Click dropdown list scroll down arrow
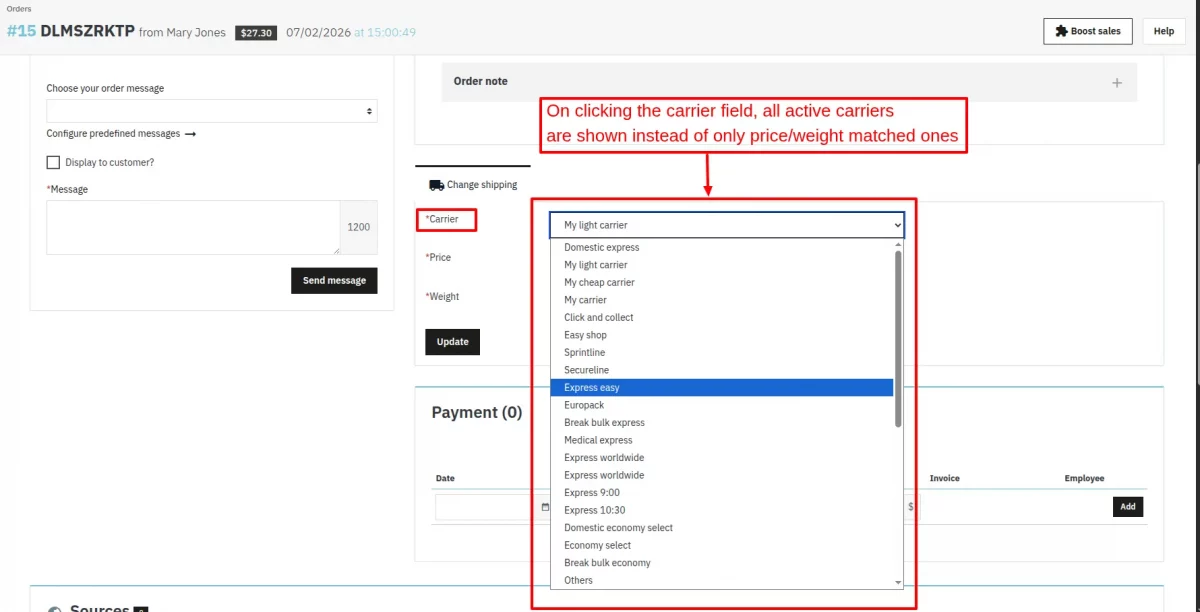The image size is (1200, 612). [x=898, y=582]
